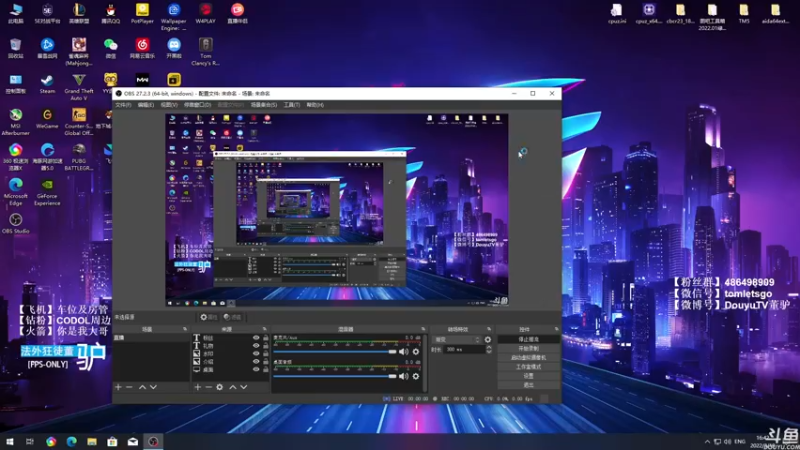
Task: Open the 工具(T) menu
Action: click(x=292, y=105)
